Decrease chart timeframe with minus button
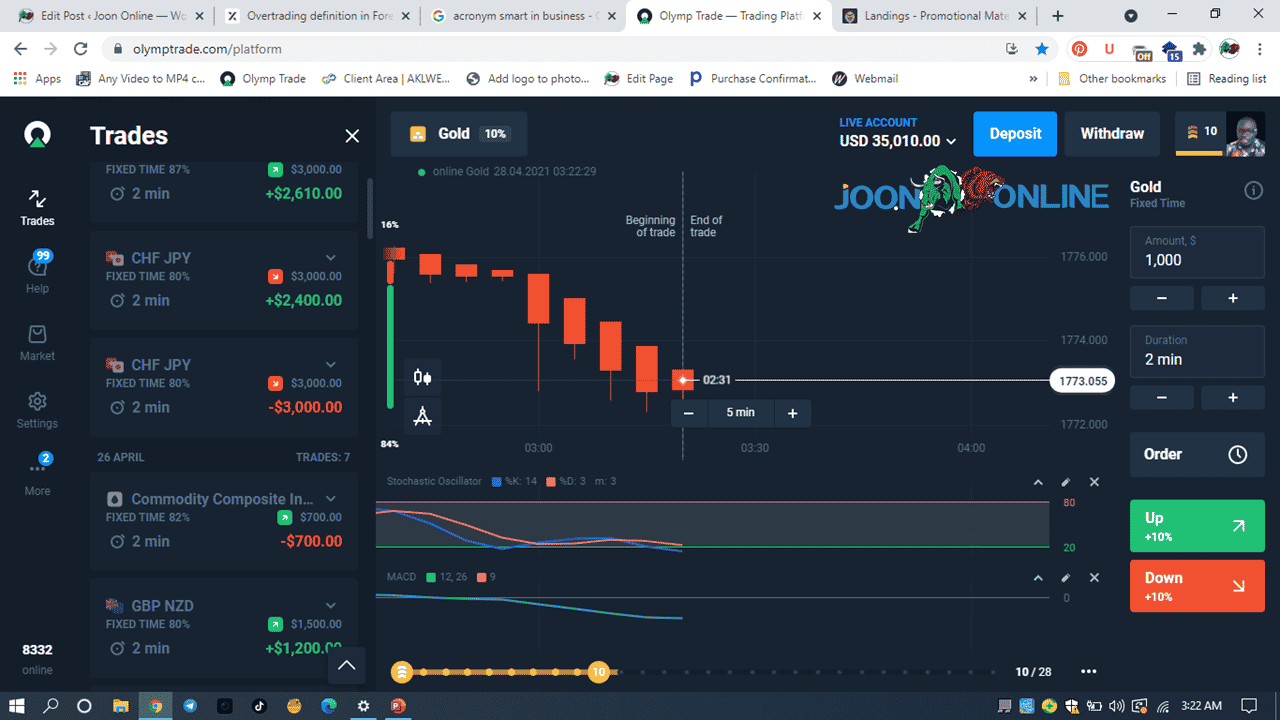Viewport: 1280px width, 720px height. [x=689, y=413]
